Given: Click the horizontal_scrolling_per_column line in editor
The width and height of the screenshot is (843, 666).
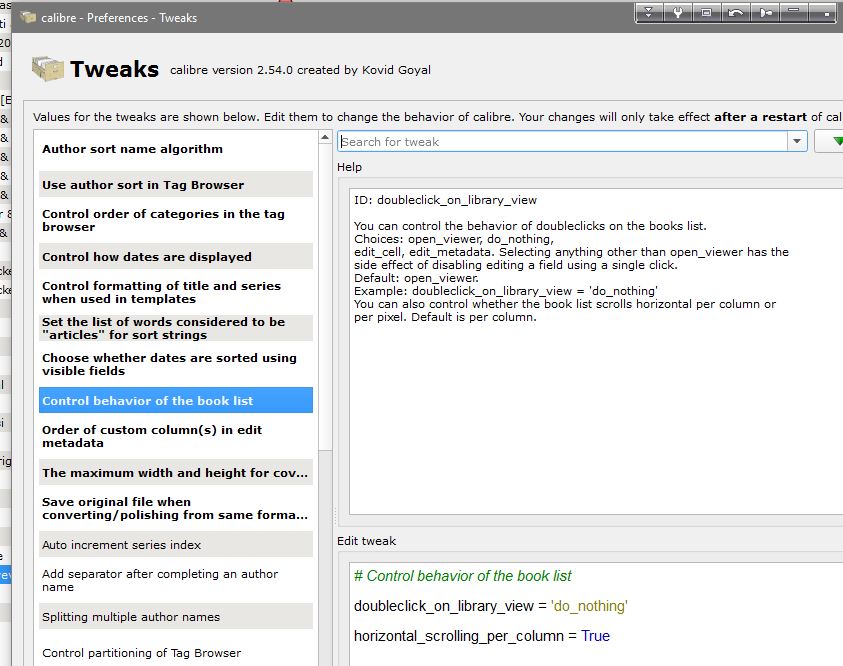Looking at the screenshot, I should pos(482,636).
